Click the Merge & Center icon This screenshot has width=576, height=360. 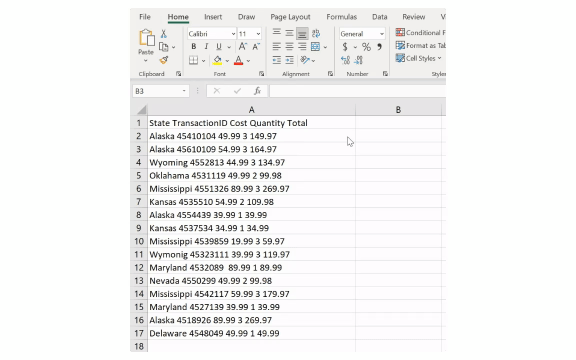click(x=315, y=47)
